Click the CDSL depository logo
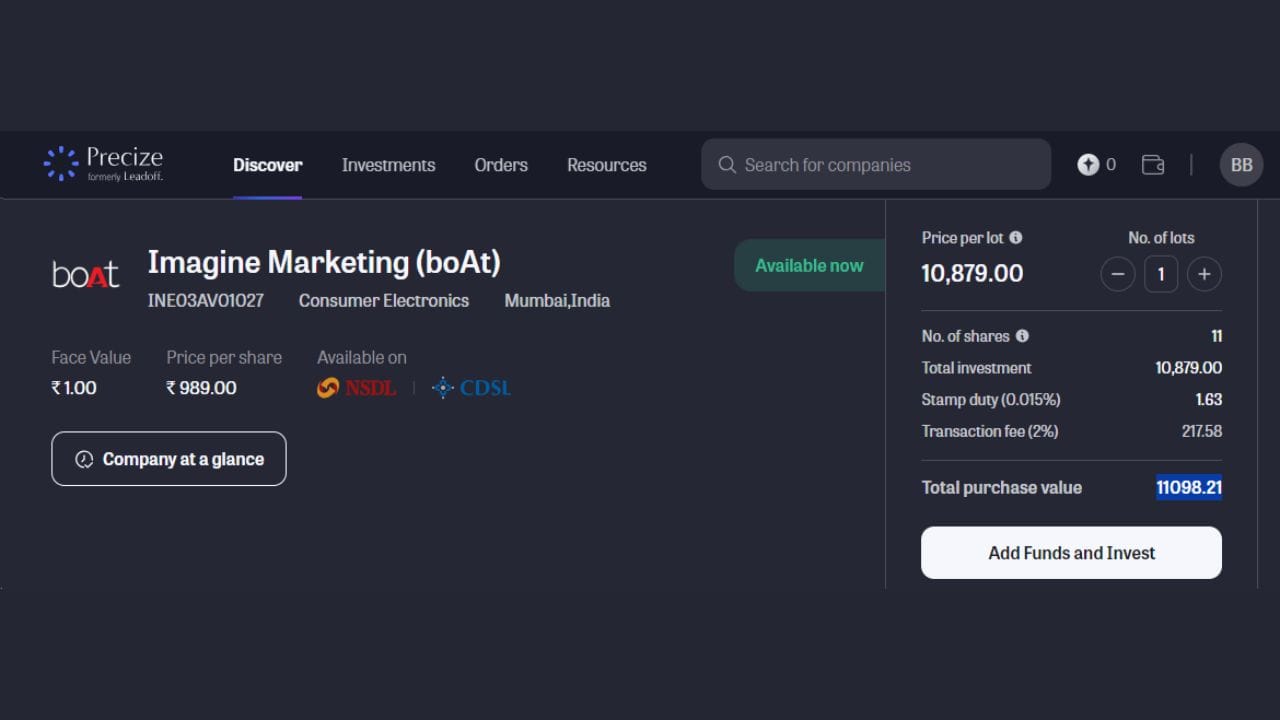The width and height of the screenshot is (1280, 720). [471, 388]
